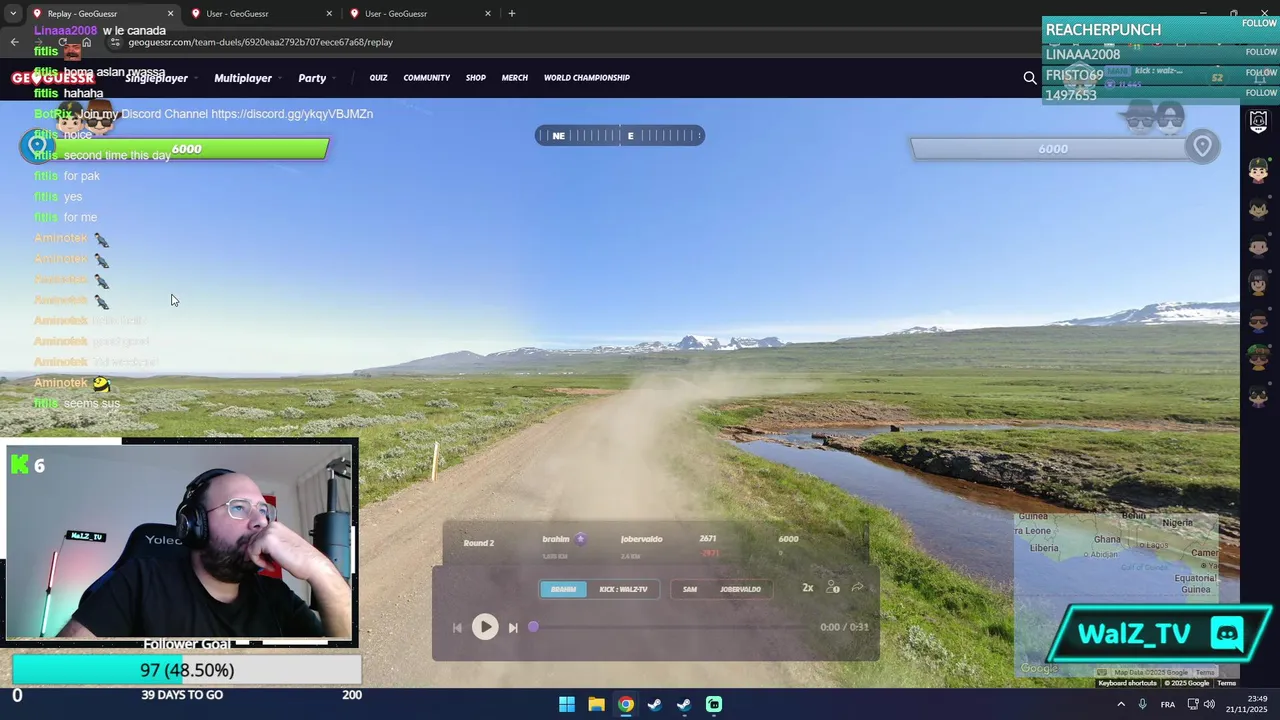Switch replay view to SAM
This screenshot has width=1280, height=720.
tap(690, 589)
